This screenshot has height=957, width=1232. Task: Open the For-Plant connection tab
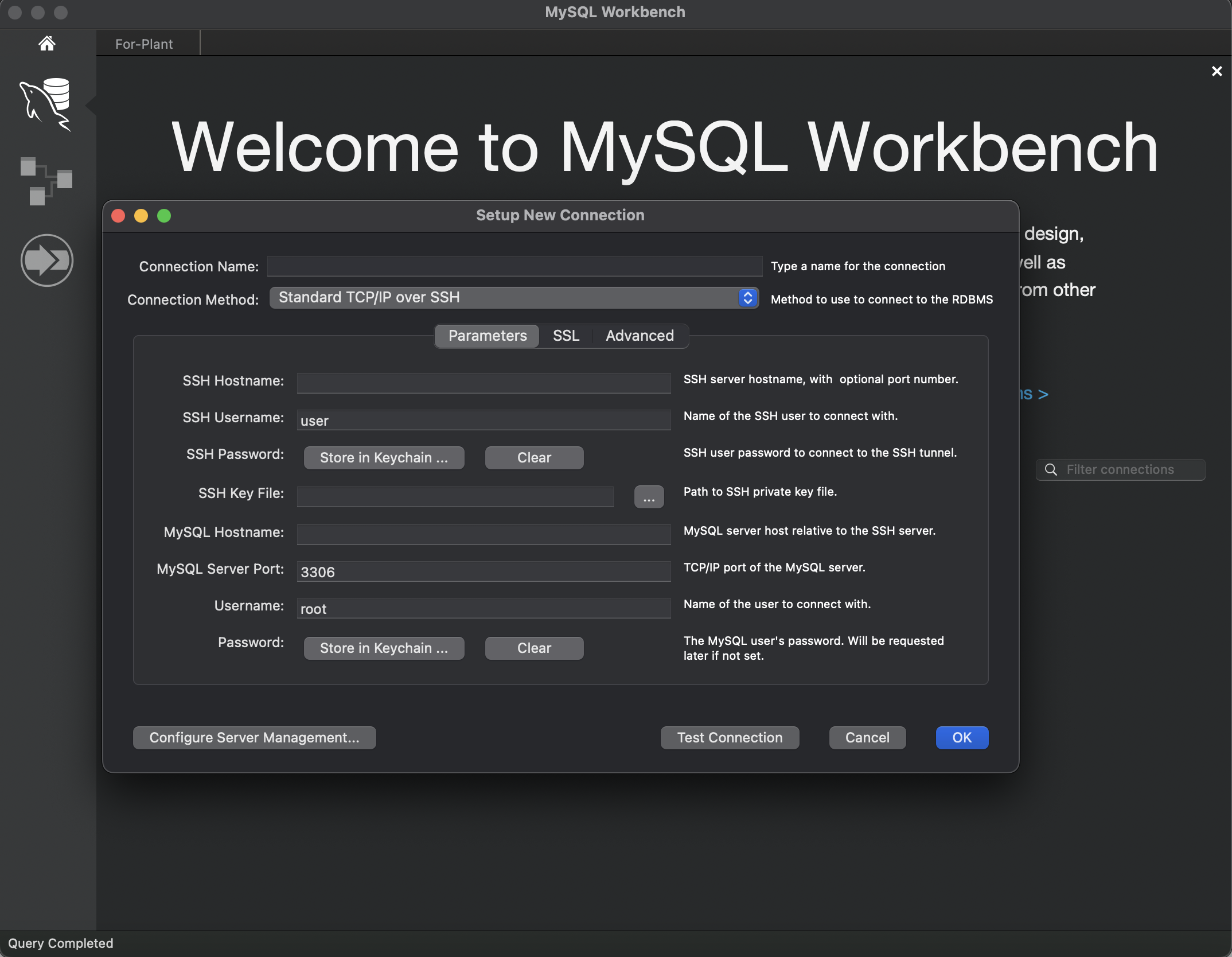[144, 44]
